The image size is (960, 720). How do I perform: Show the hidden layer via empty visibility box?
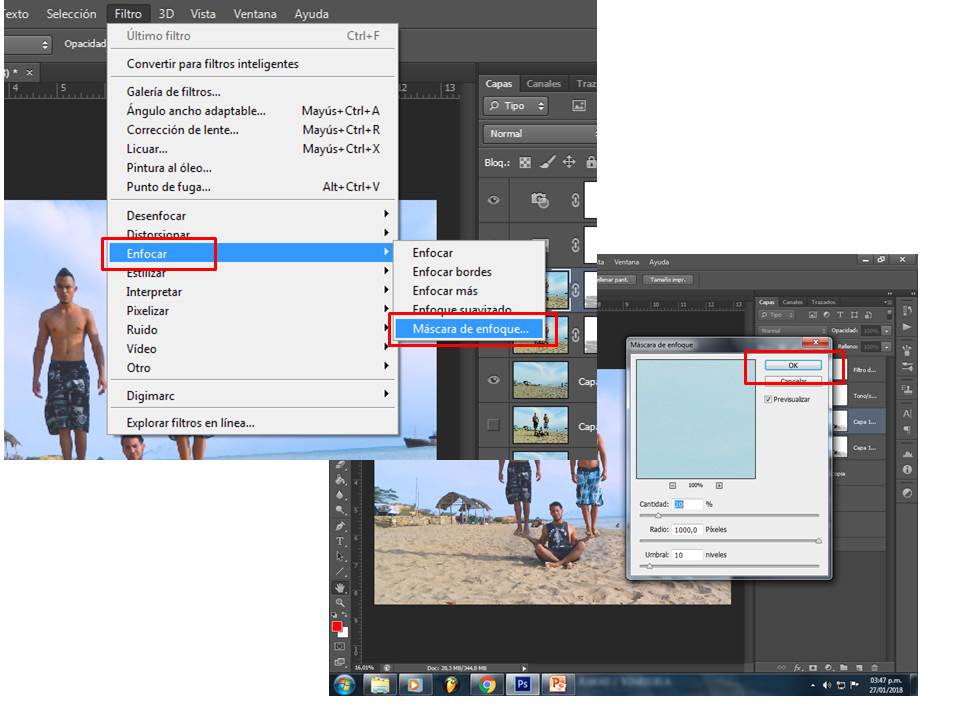(493, 424)
